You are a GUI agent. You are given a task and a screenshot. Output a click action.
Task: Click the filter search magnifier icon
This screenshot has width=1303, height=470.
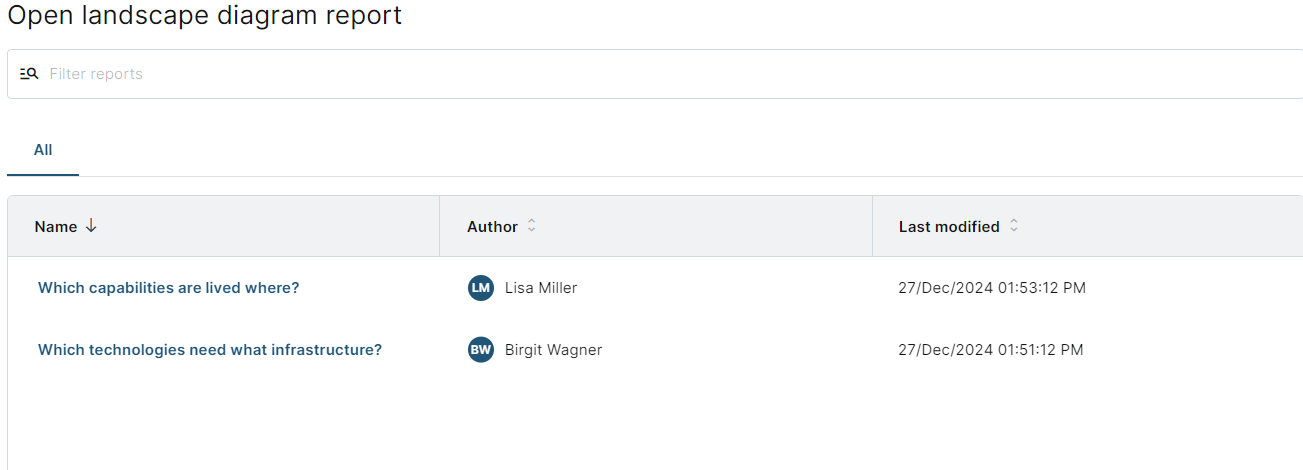click(x=29, y=74)
